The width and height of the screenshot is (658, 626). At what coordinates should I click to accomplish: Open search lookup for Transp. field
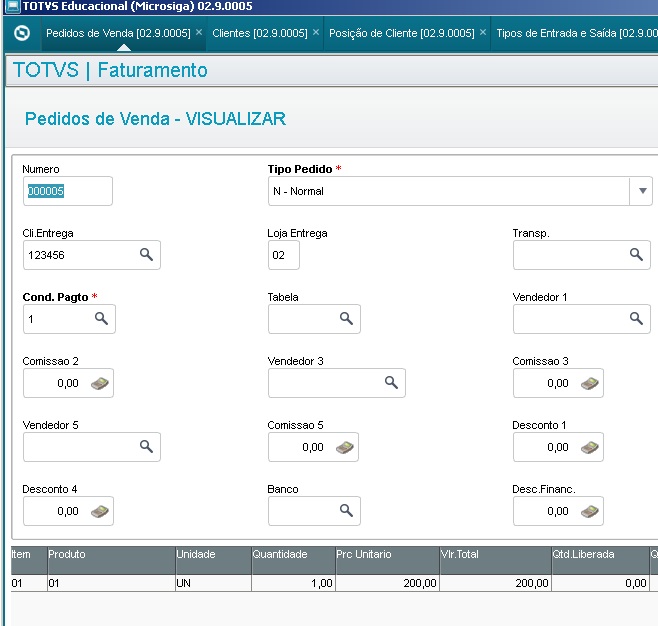tap(636, 254)
